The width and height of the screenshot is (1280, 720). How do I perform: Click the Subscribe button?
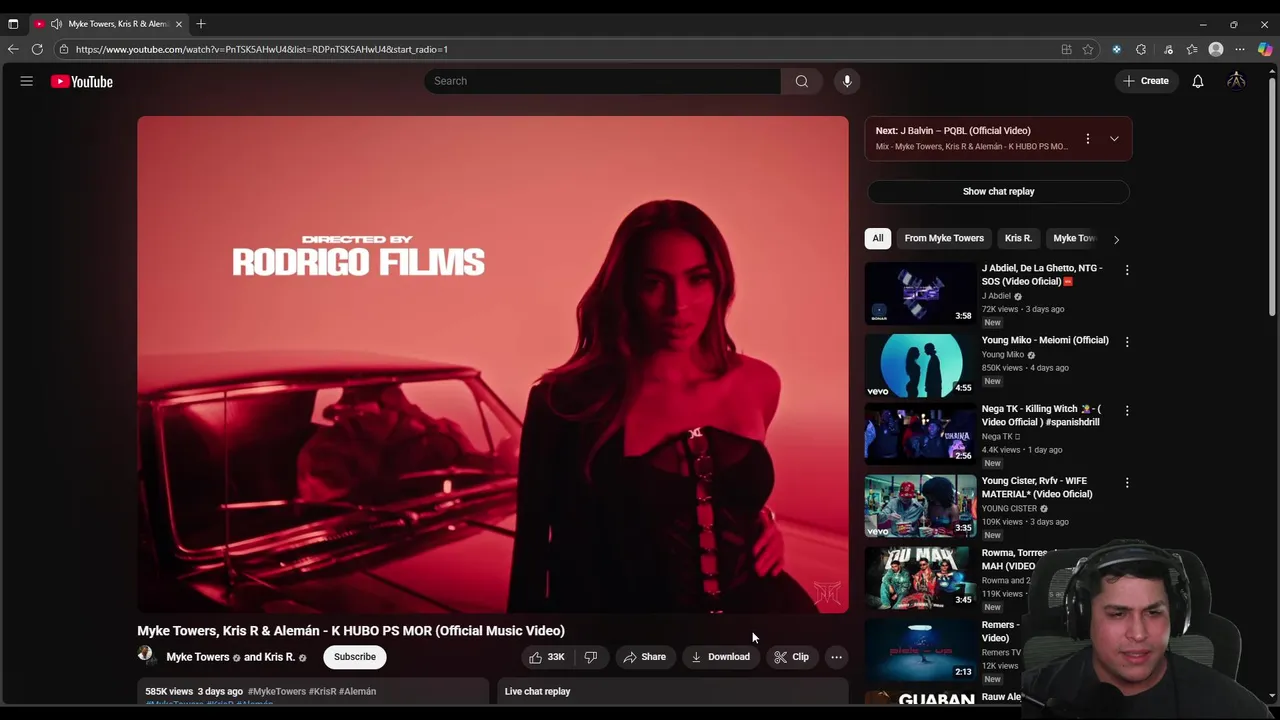pos(355,657)
